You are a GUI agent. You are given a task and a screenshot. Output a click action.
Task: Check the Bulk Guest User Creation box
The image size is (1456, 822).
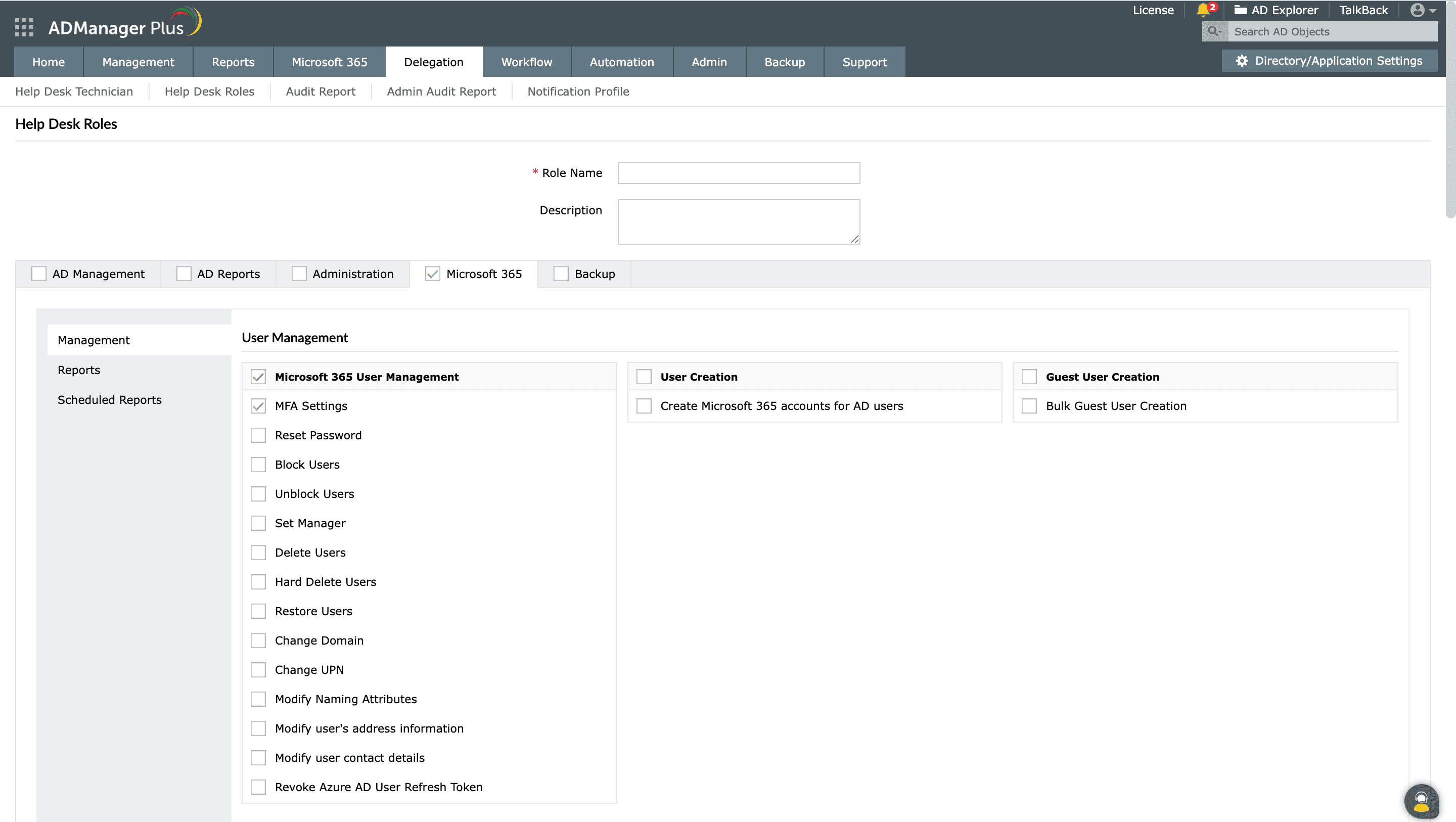(1029, 406)
